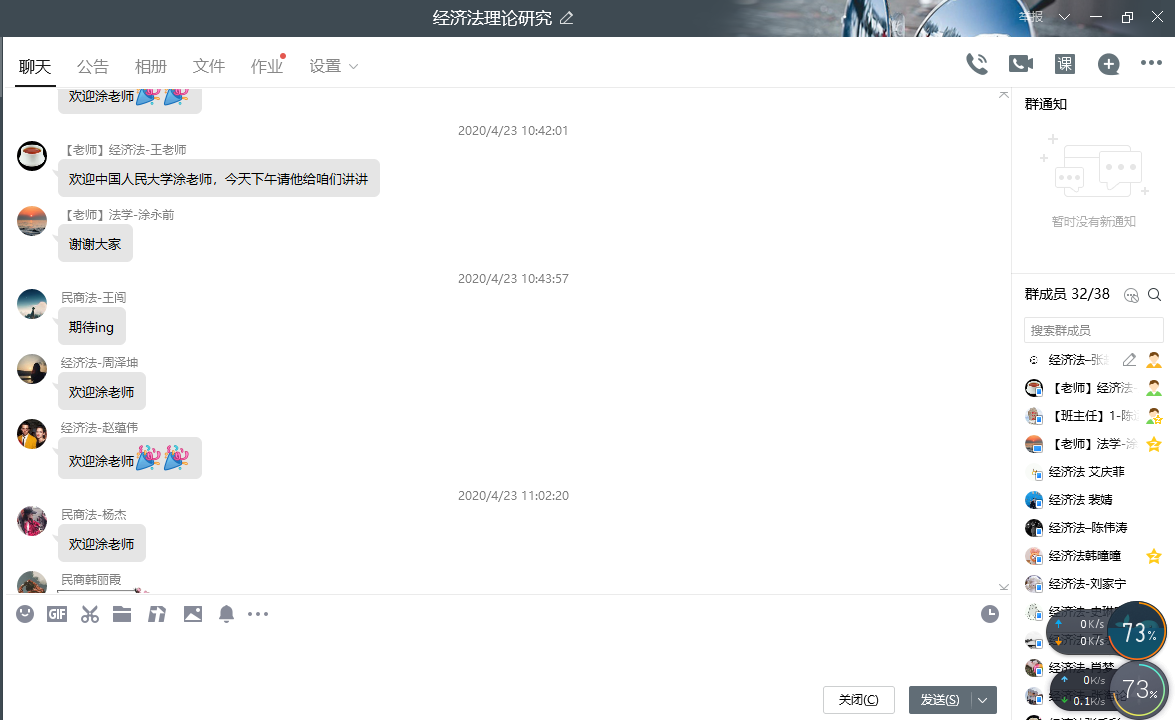
Task: Start a group voice call
Action: (x=976, y=64)
